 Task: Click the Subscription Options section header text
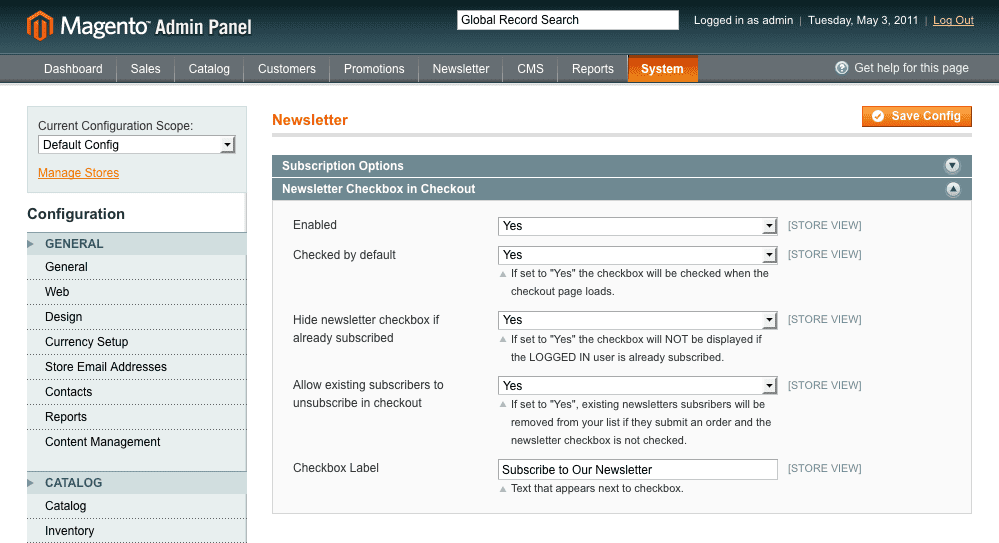343,166
